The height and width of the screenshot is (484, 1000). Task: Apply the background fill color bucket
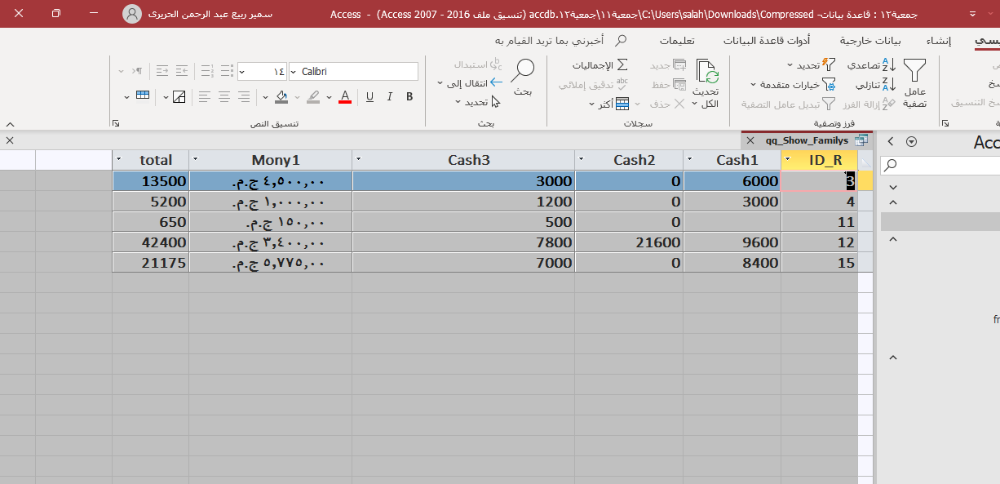pos(281,97)
